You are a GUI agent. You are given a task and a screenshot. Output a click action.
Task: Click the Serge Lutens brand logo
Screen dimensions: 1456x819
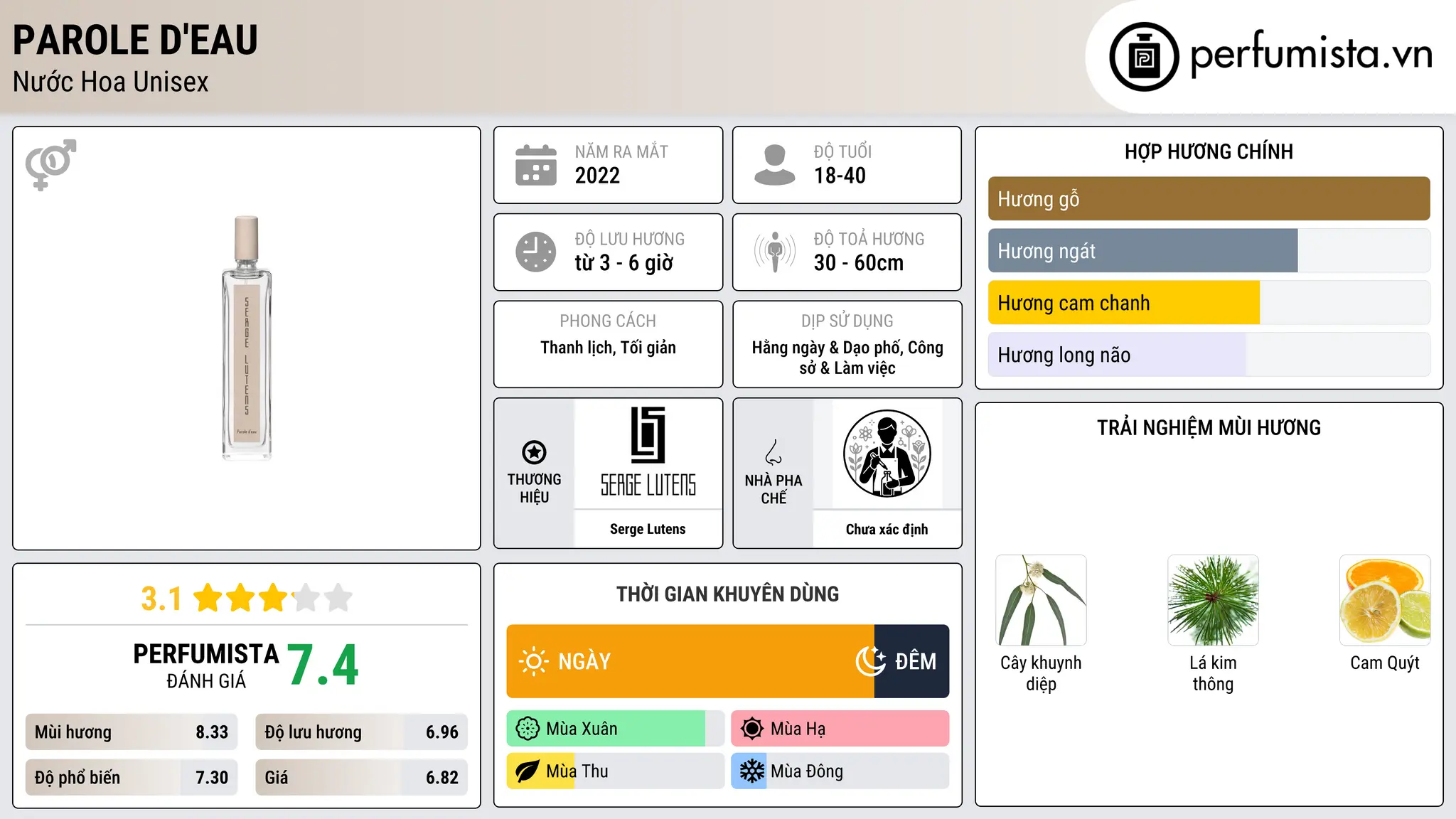(x=648, y=452)
